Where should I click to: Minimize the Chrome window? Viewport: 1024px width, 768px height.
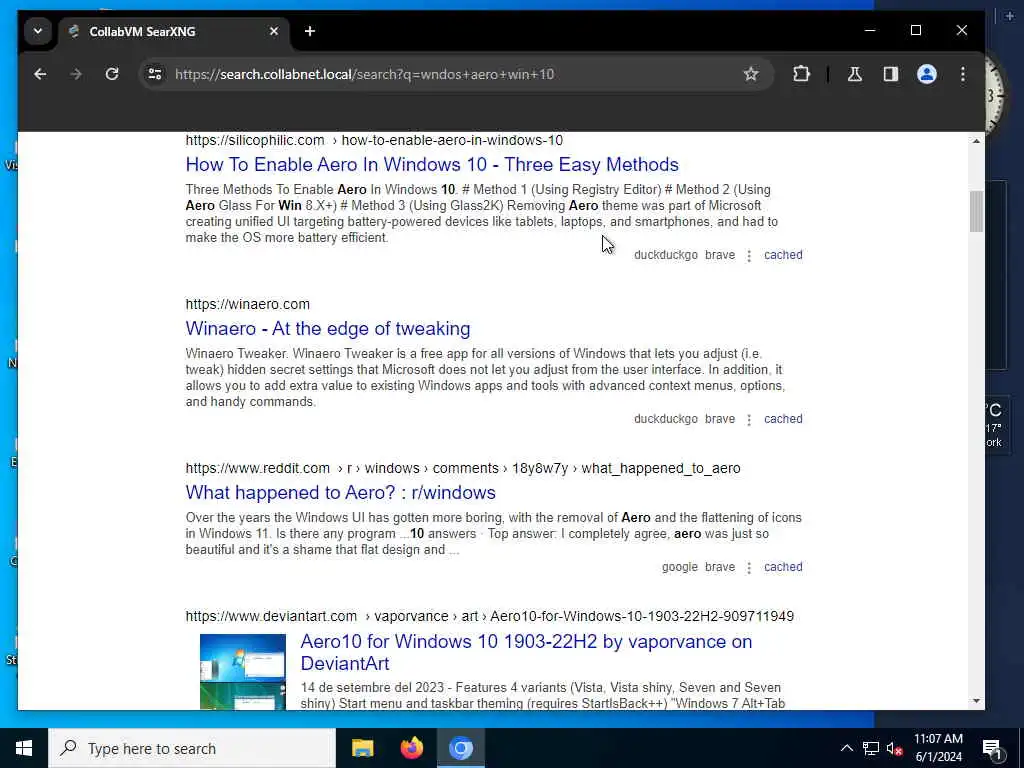click(x=870, y=31)
